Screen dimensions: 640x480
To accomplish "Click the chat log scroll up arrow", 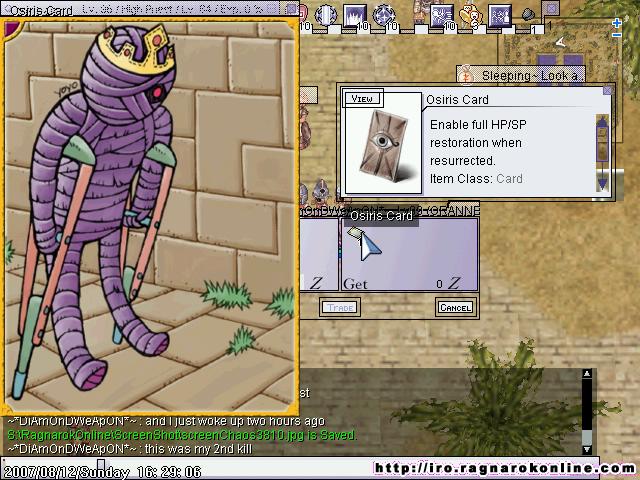I will tap(587, 373).
